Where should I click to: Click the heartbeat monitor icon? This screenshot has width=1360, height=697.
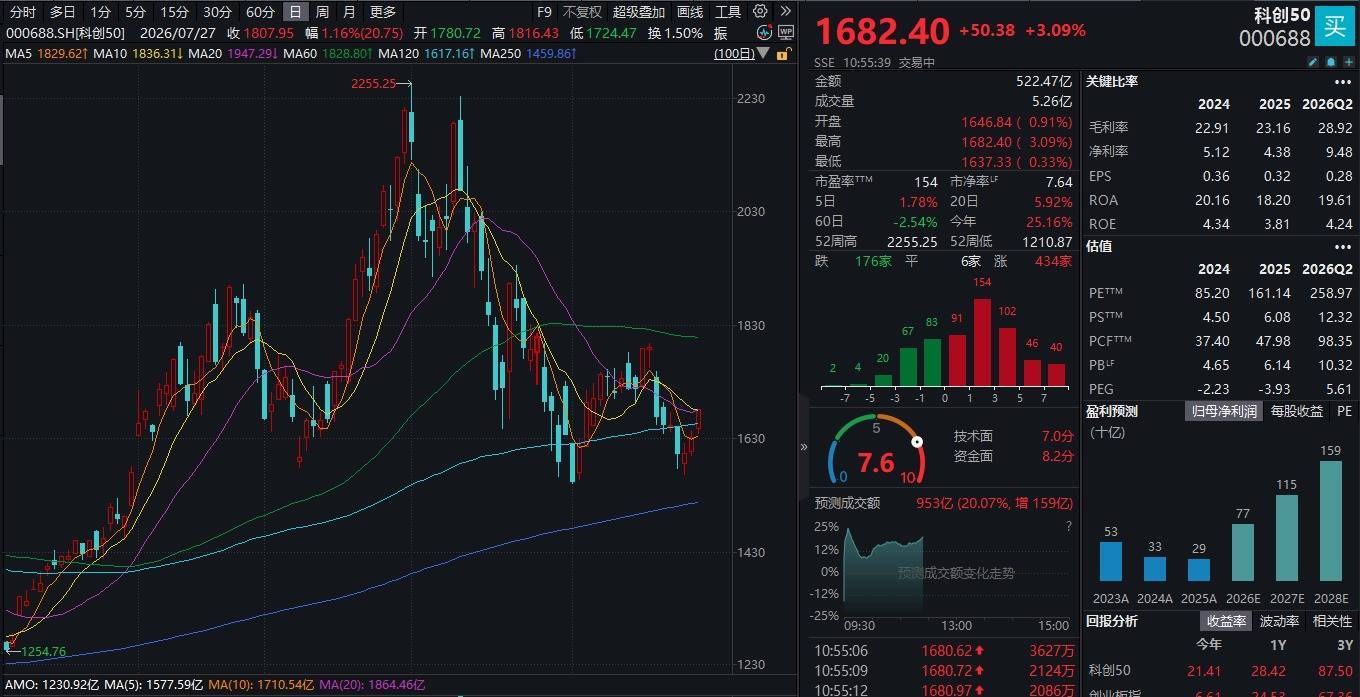pos(764,32)
